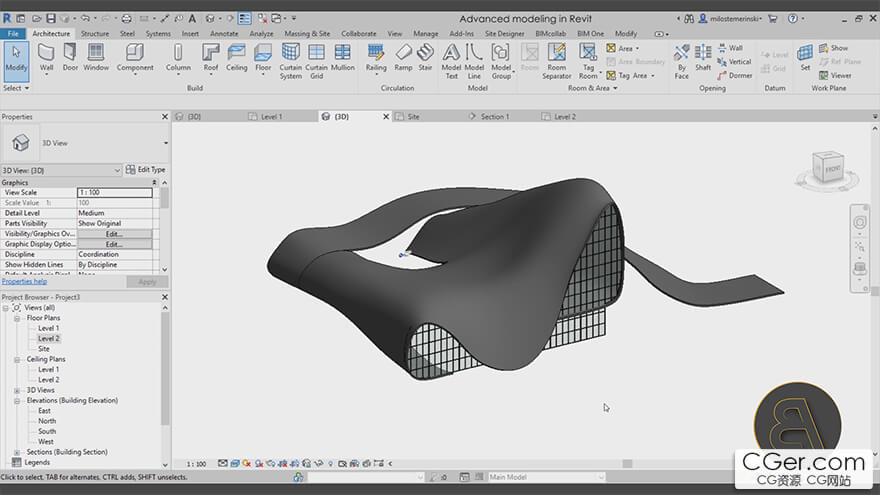This screenshot has width=880, height=495.
Task: Select the Legends item in Project Browser
Action: pos(37,462)
